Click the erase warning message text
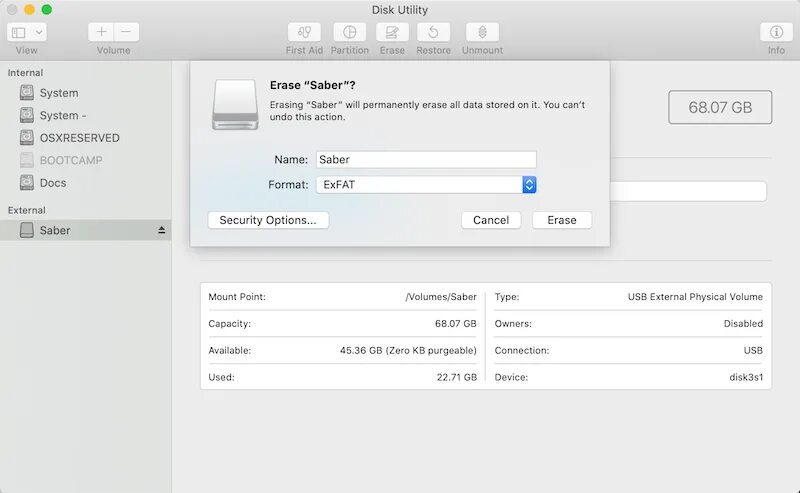800x493 pixels. coord(427,111)
